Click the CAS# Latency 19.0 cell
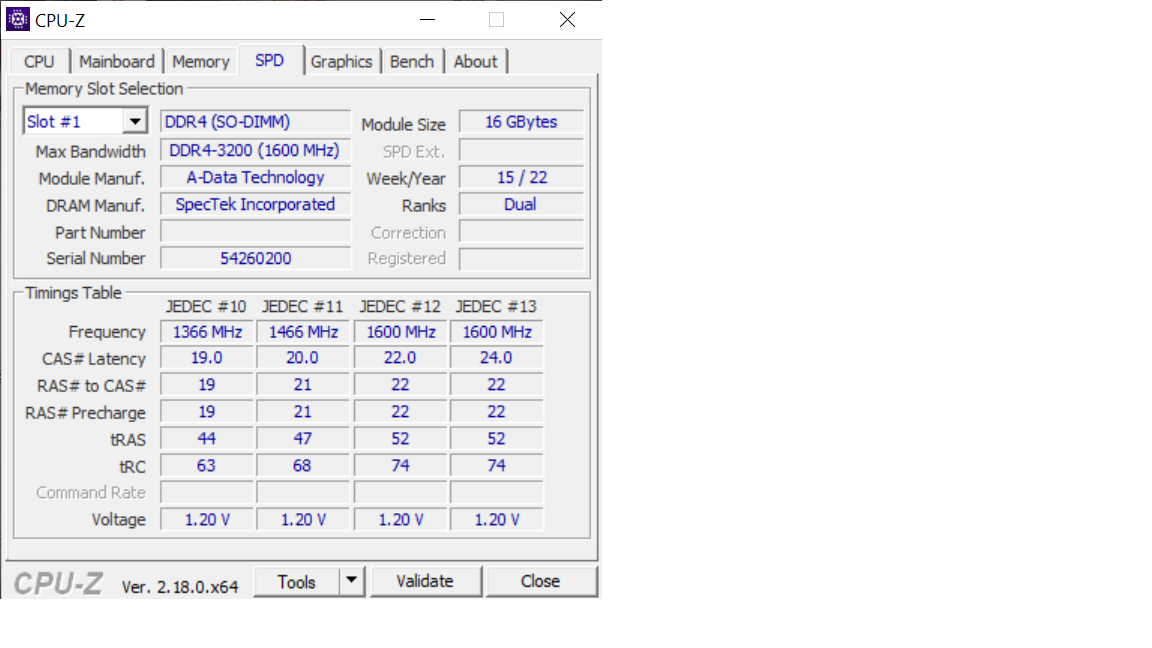 coord(207,358)
